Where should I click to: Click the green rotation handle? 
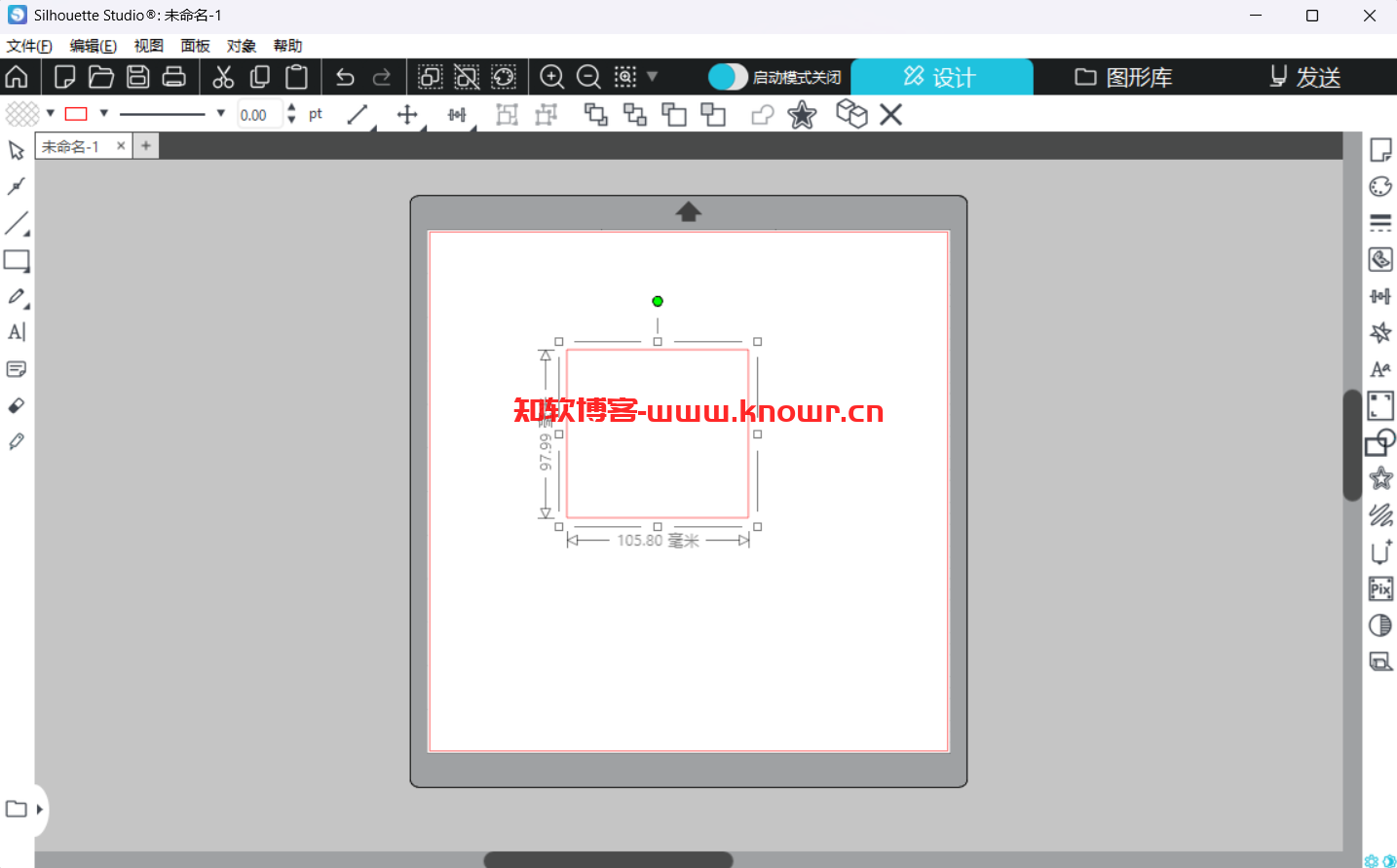(x=658, y=301)
